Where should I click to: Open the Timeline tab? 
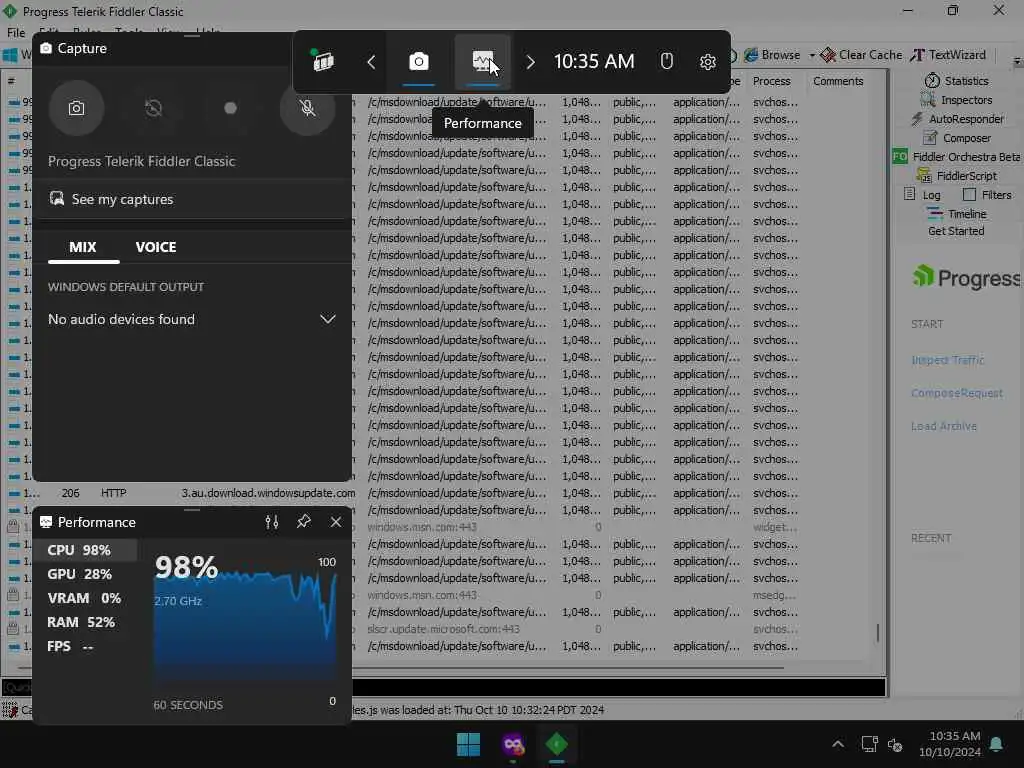(x=957, y=214)
